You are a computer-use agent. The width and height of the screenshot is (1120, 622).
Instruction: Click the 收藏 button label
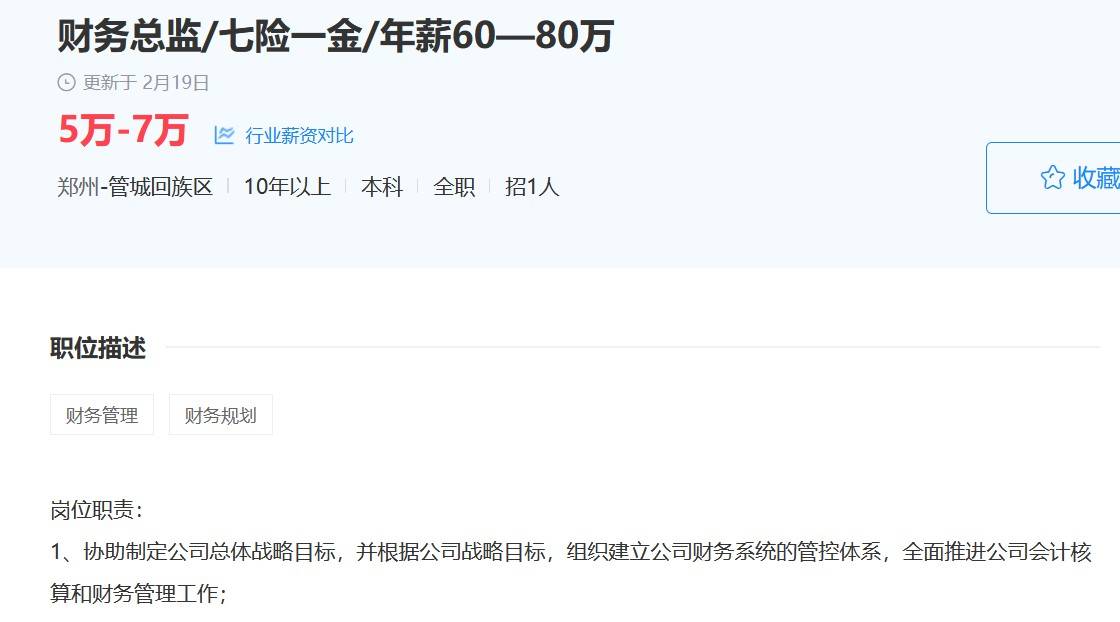point(1096,178)
